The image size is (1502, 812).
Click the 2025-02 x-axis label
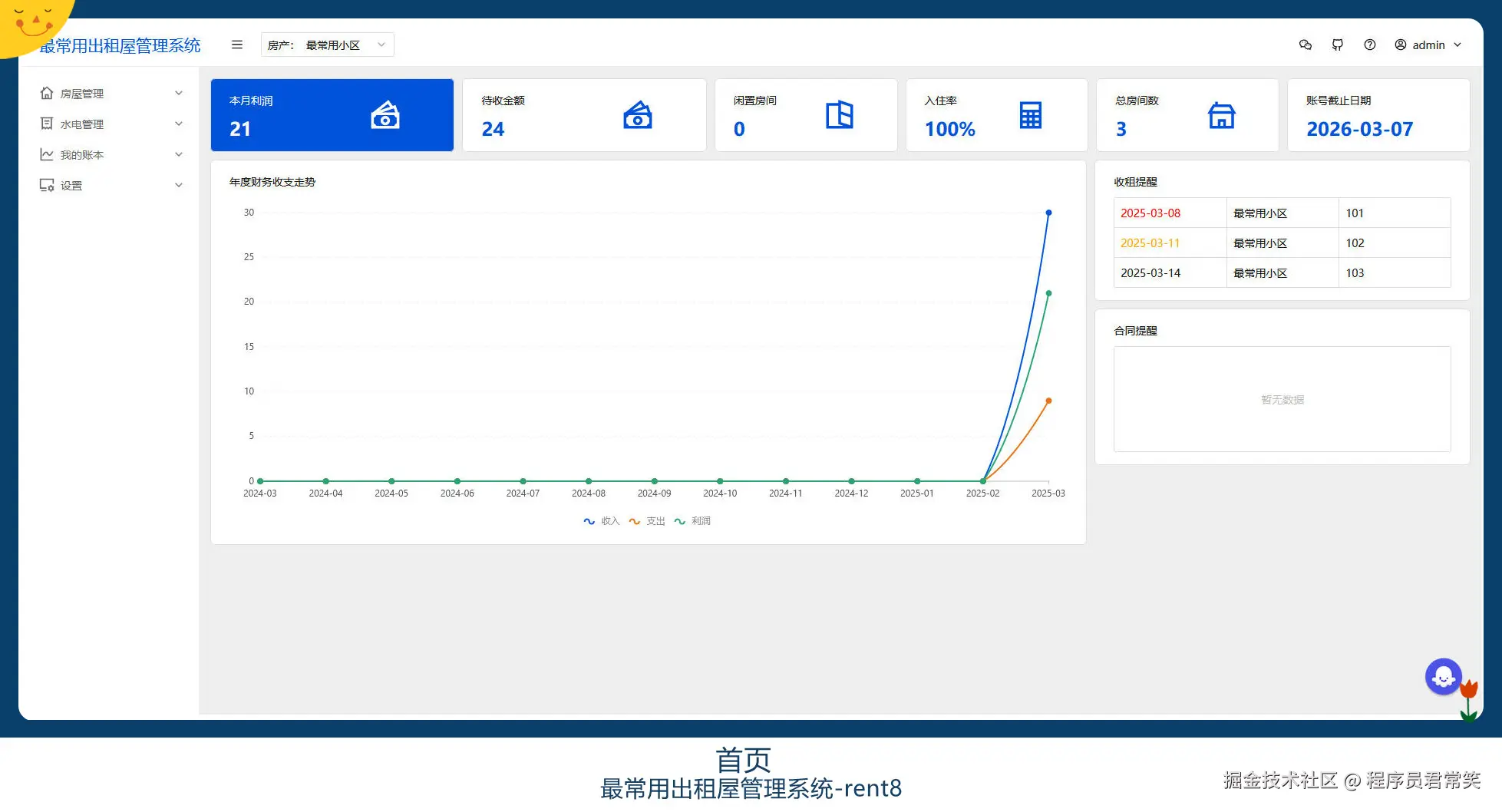(x=983, y=493)
